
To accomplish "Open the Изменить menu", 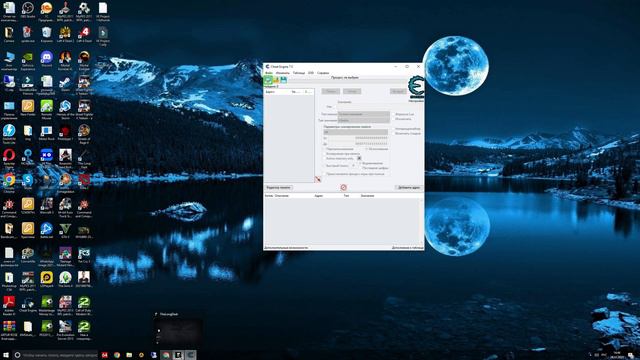I will tap(282, 73).
